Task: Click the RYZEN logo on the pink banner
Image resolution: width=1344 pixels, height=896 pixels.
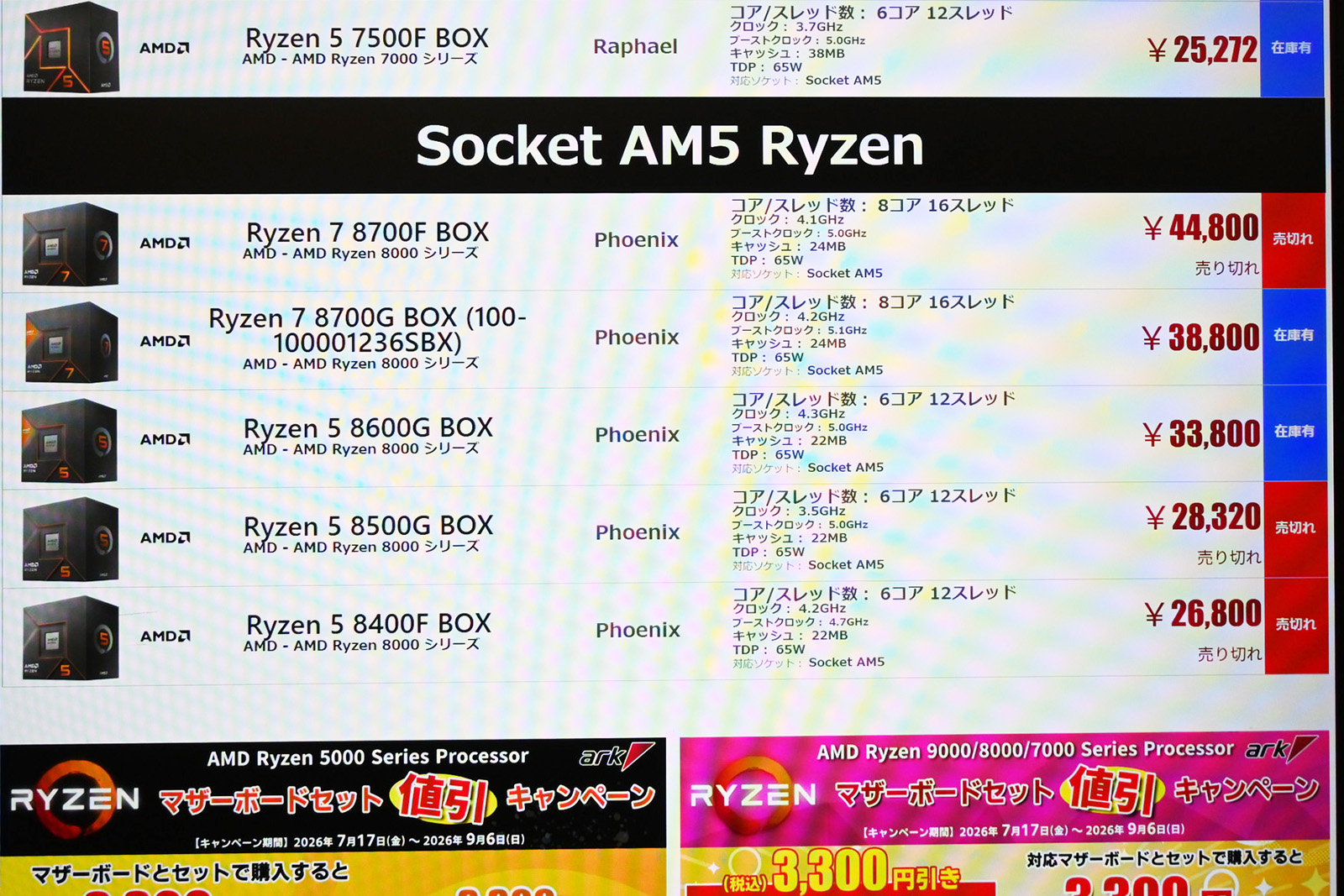Action: [753, 794]
